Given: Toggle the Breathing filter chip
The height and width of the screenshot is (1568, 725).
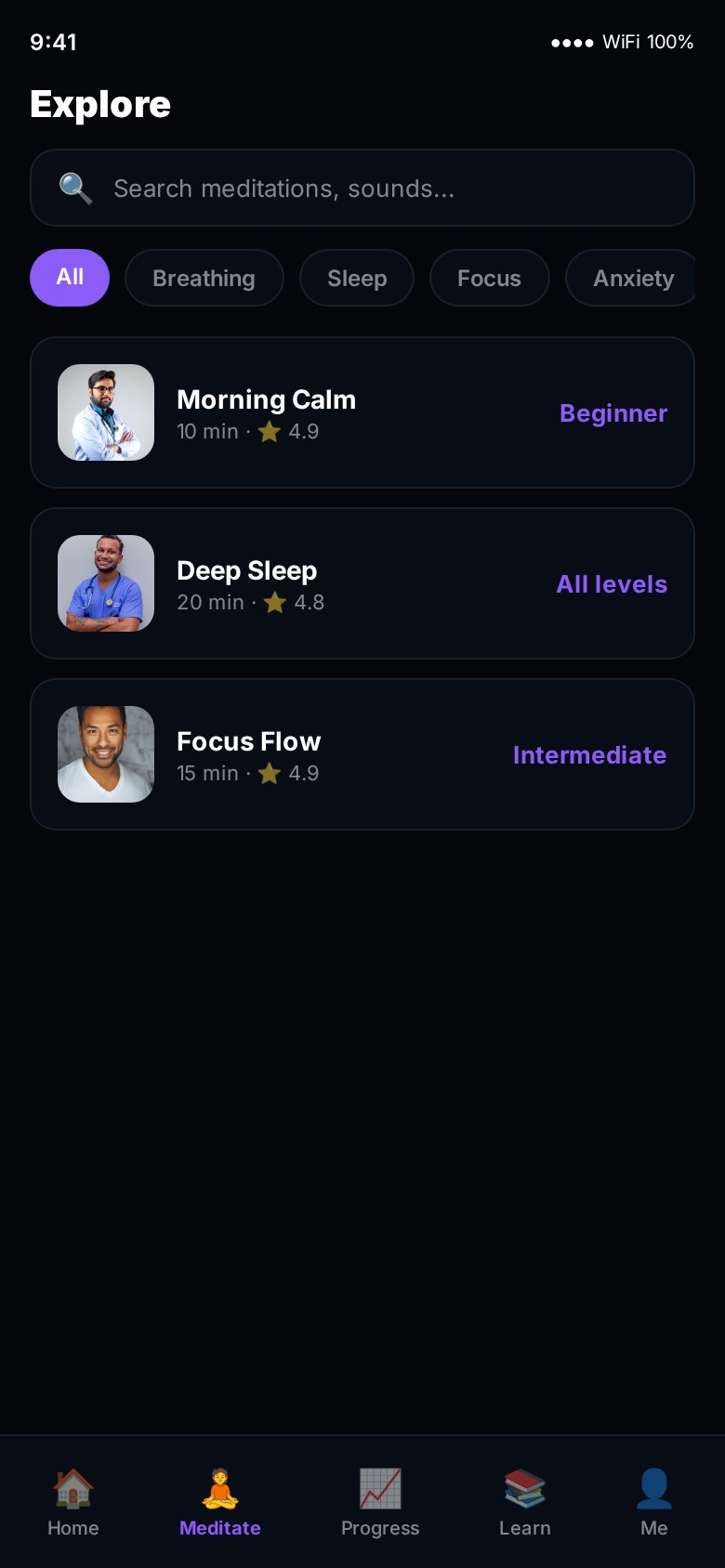Looking at the screenshot, I should [204, 278].
